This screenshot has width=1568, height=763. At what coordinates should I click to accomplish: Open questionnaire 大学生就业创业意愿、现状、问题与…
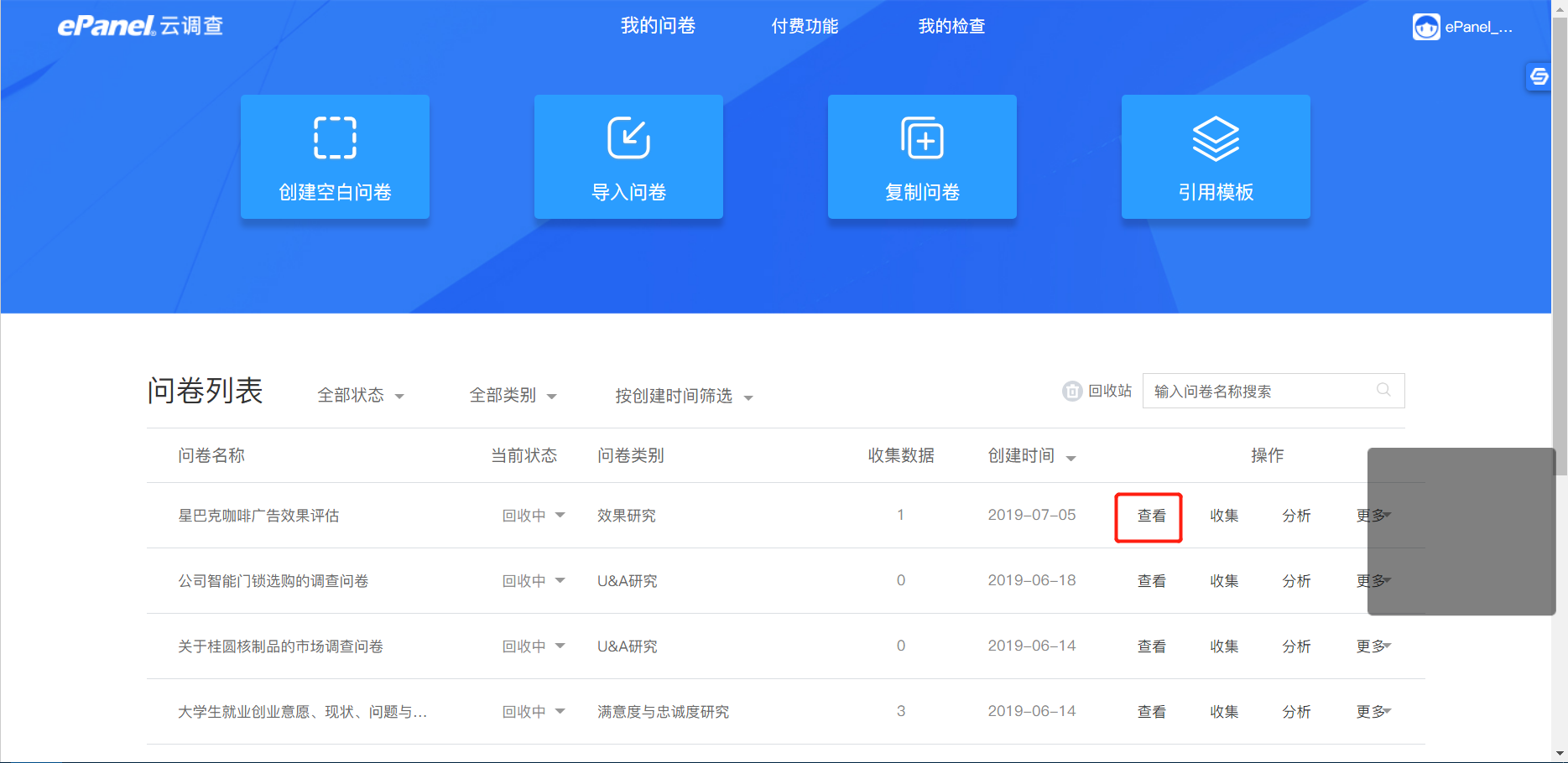pyautogui.click(x=302, y=712)
